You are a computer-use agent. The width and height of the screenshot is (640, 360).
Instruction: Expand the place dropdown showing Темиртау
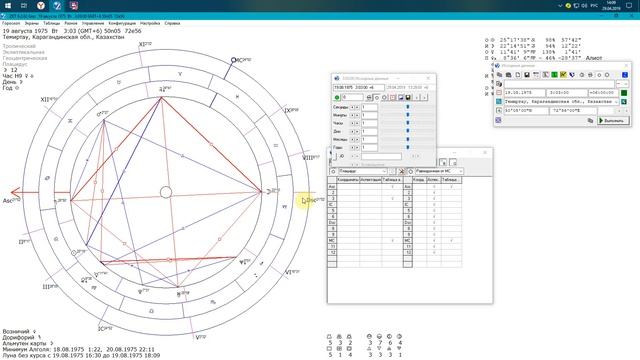tap(616, 102)
